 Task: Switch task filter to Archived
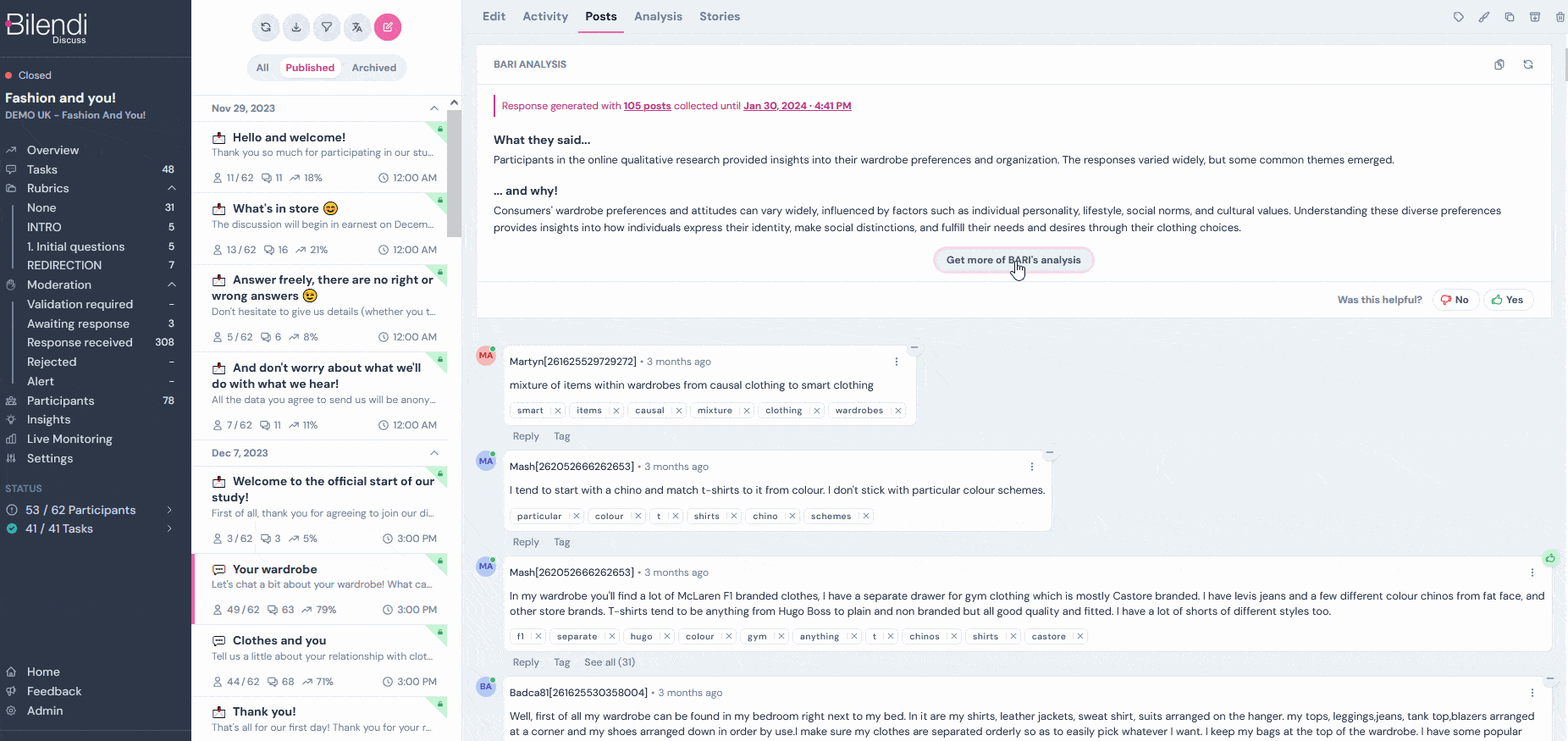tap(373, 68)
